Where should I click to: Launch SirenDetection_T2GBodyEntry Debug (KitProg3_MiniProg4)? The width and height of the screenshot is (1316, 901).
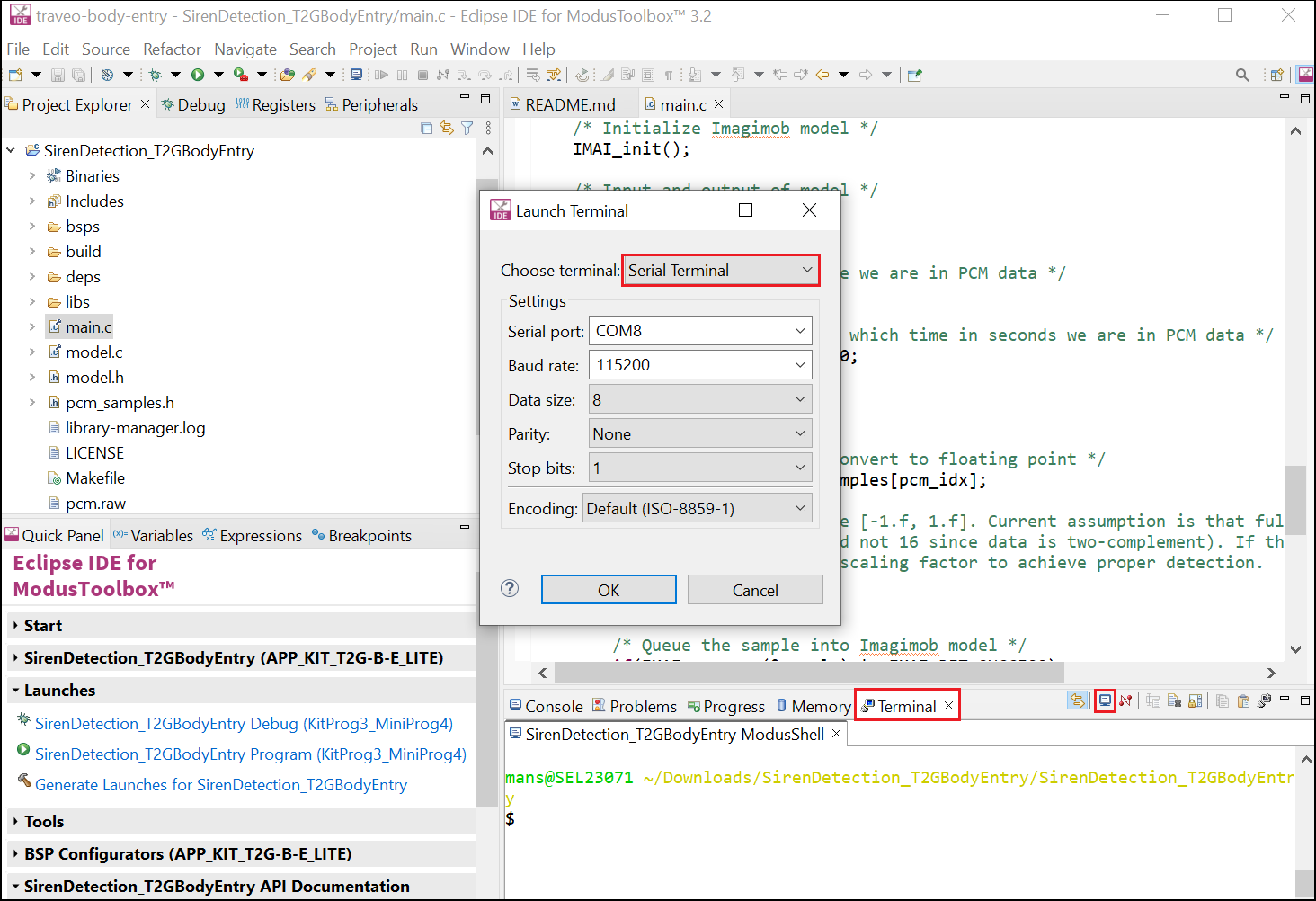click(244, 723)
